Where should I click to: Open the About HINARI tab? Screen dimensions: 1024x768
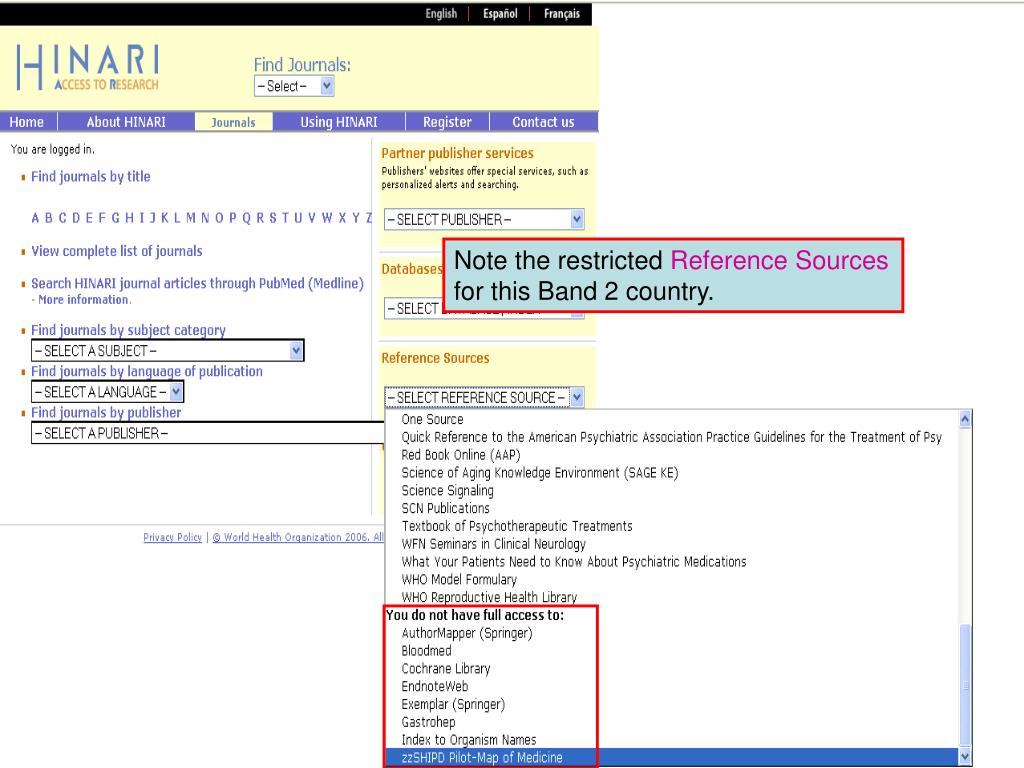126,122
